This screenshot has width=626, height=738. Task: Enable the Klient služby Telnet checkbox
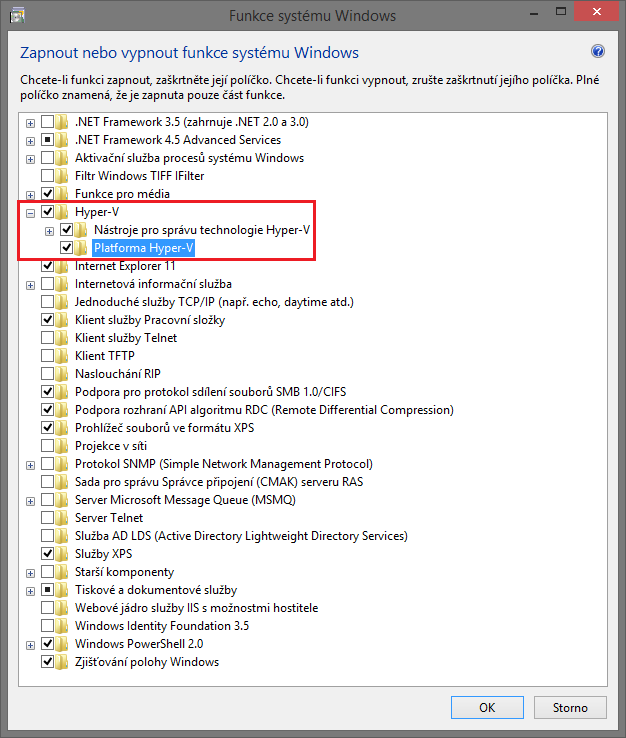(48, 338)
